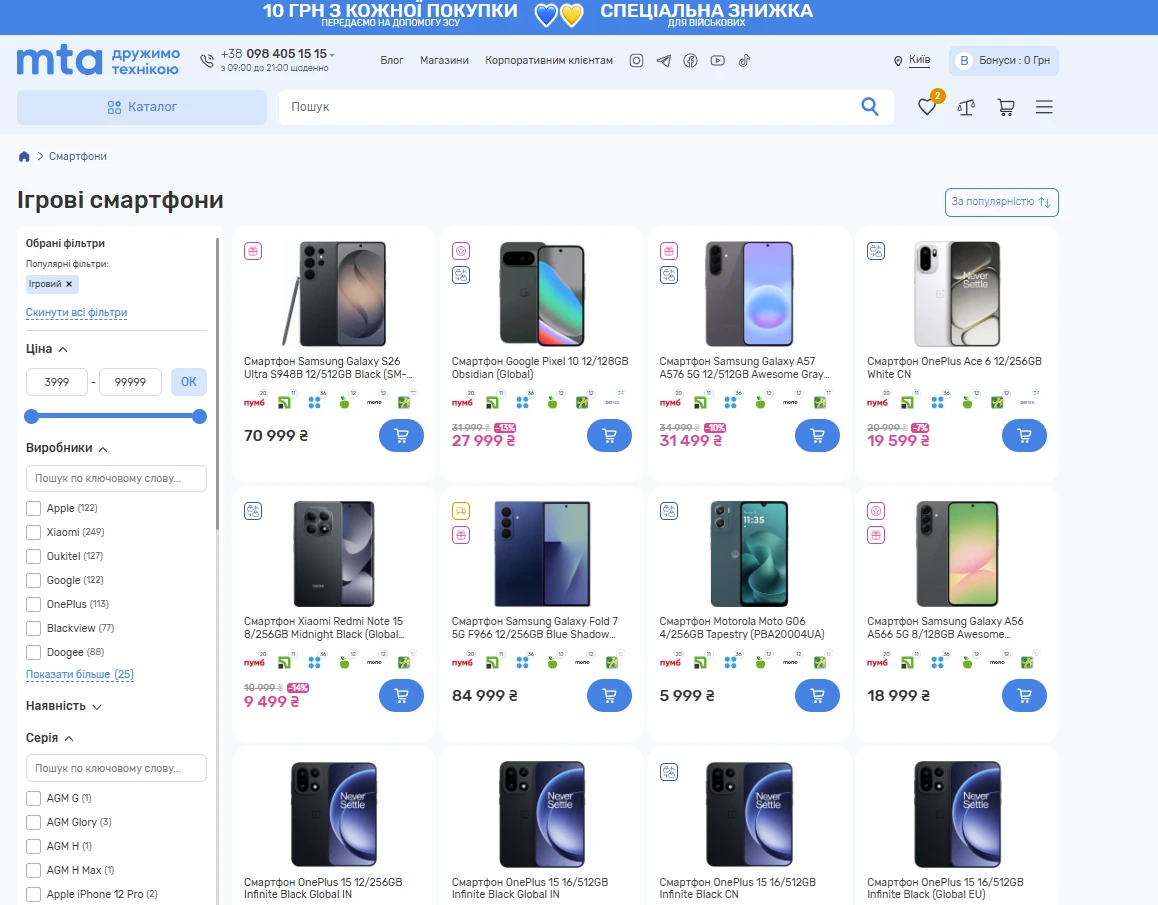
Task: Add Xiaomi Redmi Note 15 to cart
Action: [401, 695]
